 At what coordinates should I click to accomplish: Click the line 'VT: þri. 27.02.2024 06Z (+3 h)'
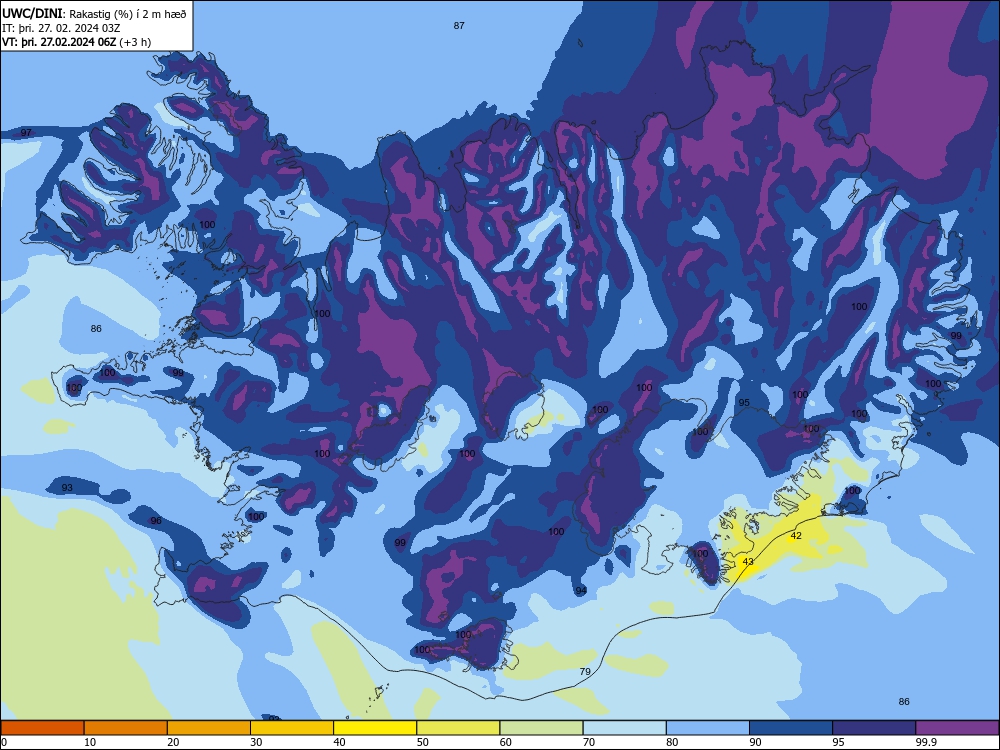coord(77,42)
